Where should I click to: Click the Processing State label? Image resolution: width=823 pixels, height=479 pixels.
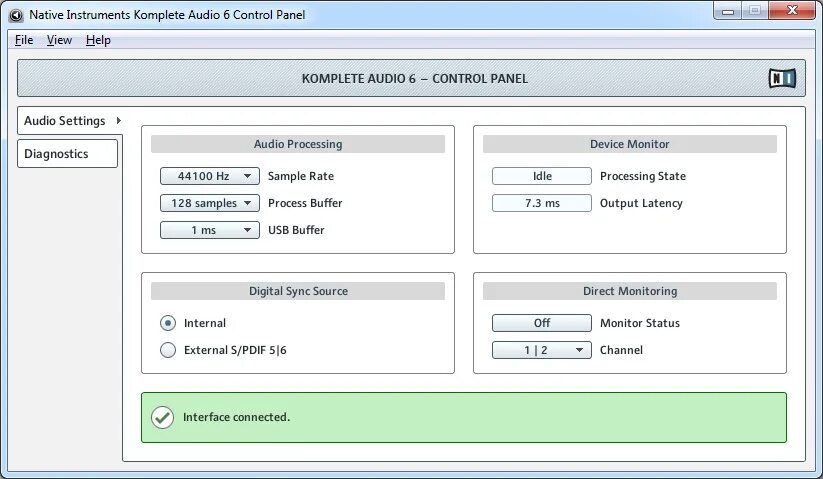(643, 176)
